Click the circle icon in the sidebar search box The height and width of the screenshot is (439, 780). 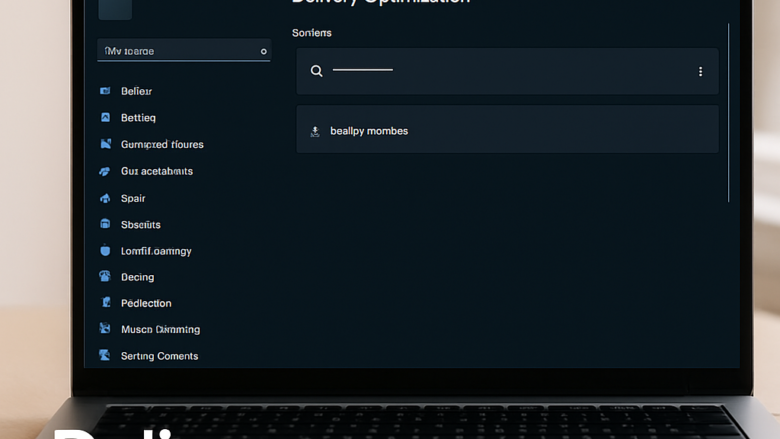point(264,51)
